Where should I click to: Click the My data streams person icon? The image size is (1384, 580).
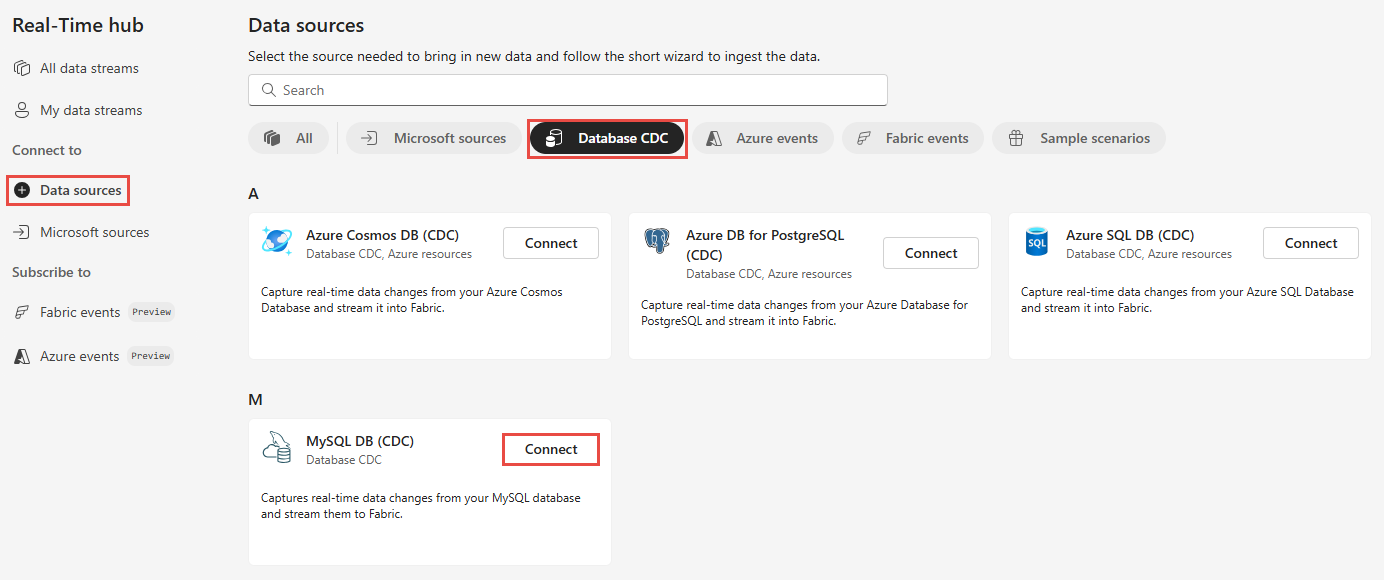click(22, 110)
